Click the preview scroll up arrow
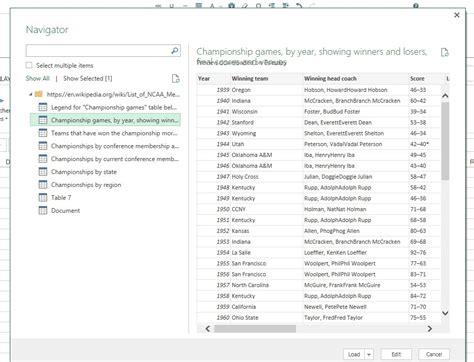Screen dimensions: 474x362 [x=445, y=96]
